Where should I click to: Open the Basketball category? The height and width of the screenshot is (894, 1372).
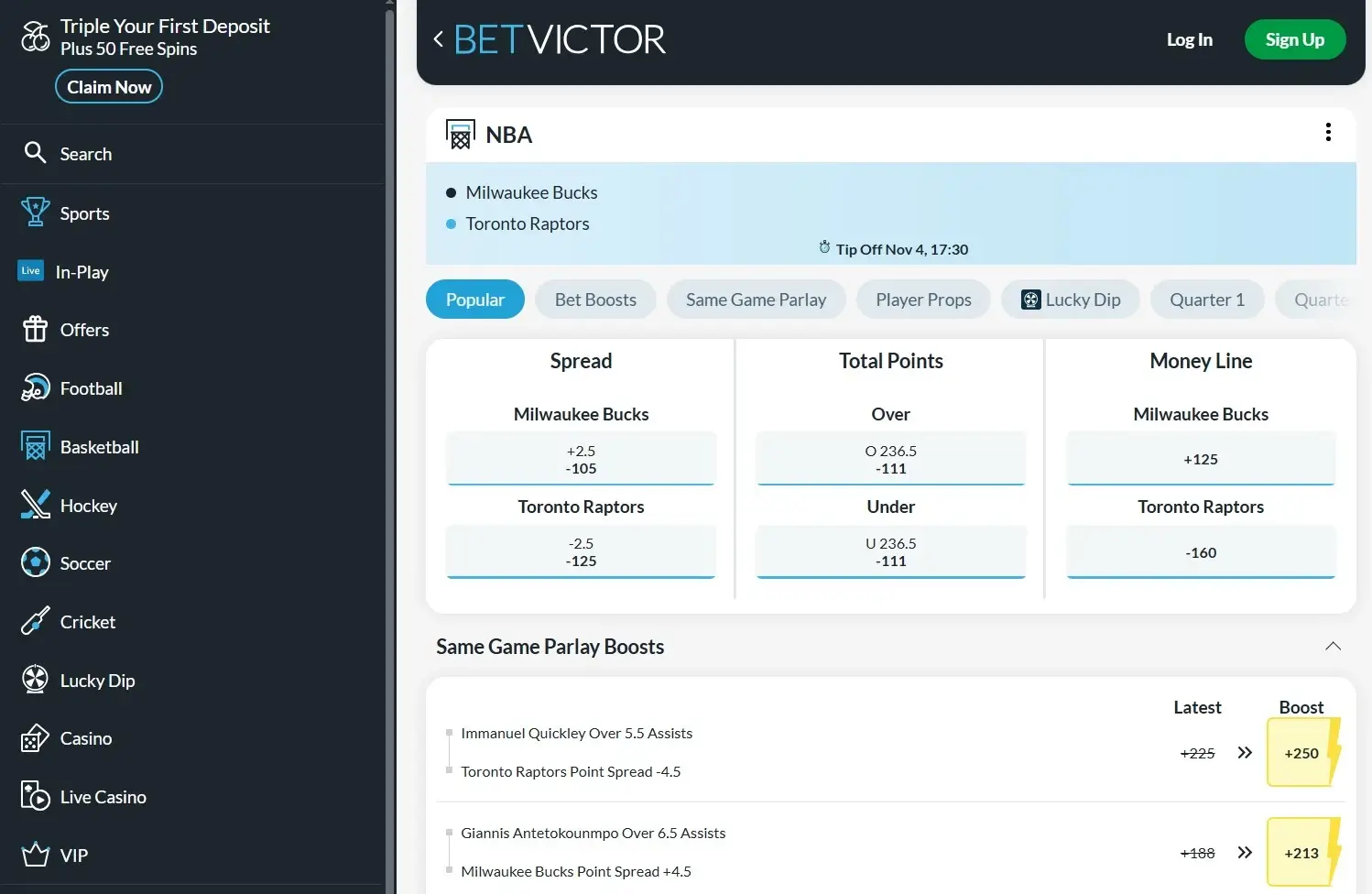pos(99,446)
